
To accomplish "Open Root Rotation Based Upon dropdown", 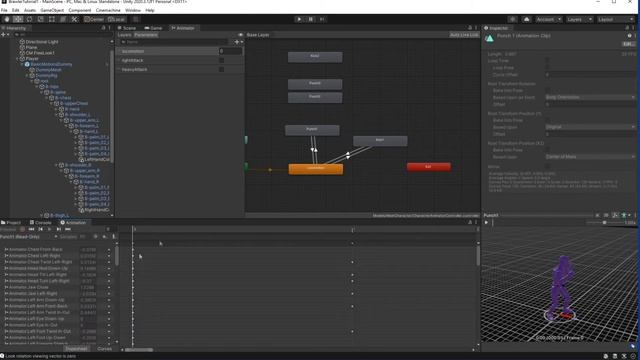I will (590, 98).
